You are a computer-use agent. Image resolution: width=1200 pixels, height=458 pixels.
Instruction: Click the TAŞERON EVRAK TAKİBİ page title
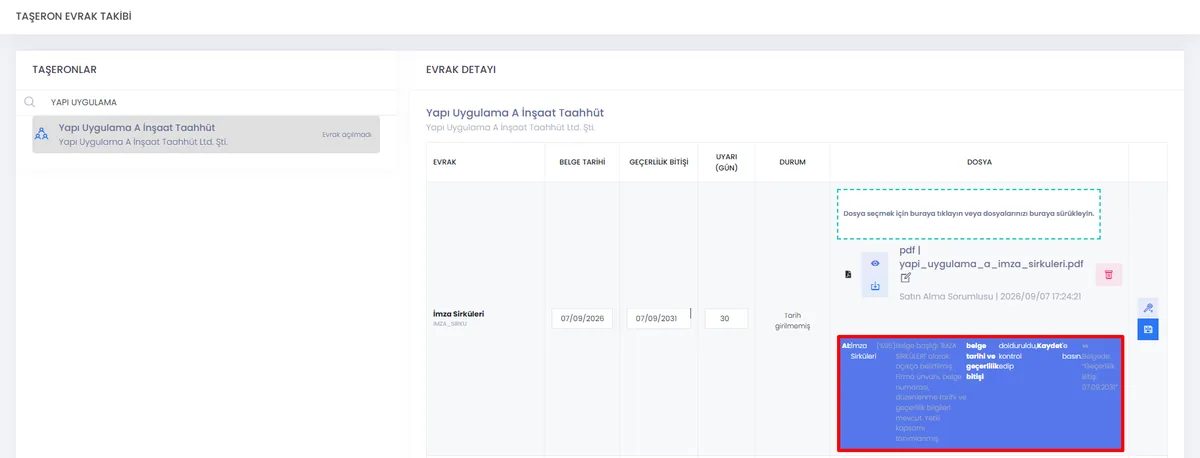(74, 17)
